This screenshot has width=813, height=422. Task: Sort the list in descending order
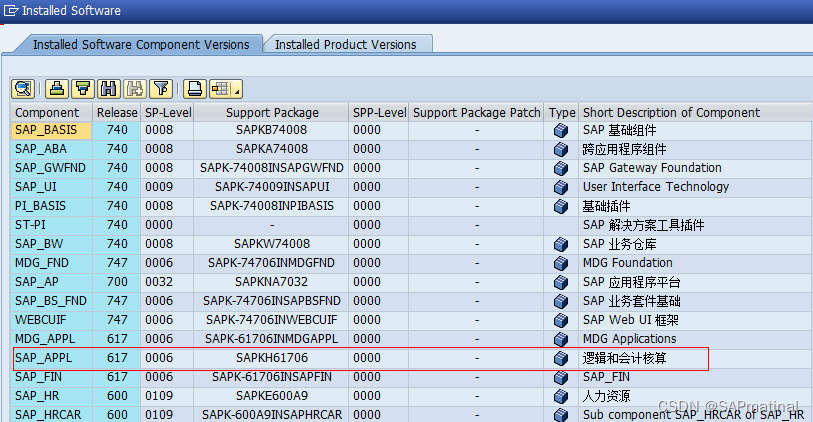[83, 89]
